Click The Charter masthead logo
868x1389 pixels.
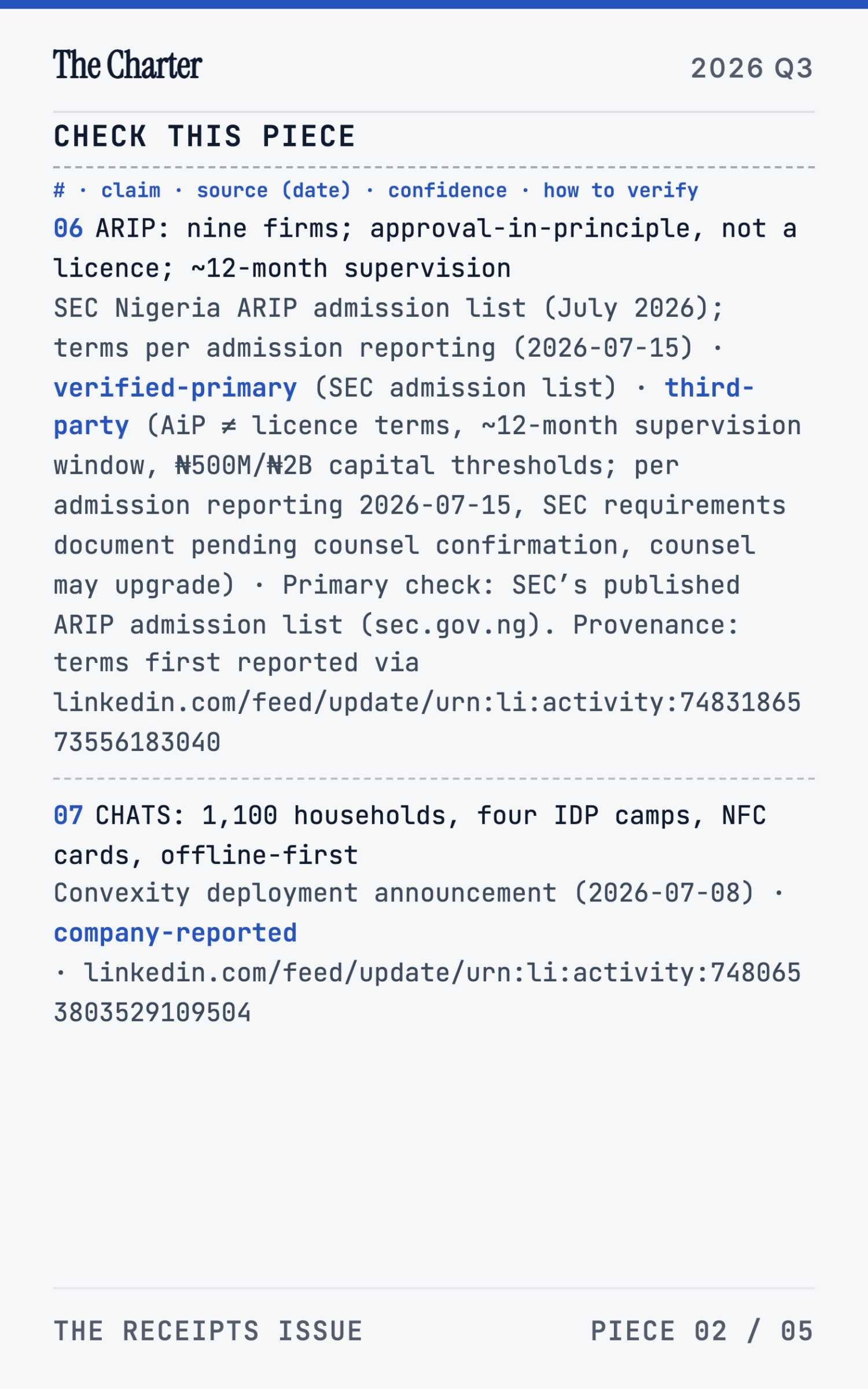[127, 65]
